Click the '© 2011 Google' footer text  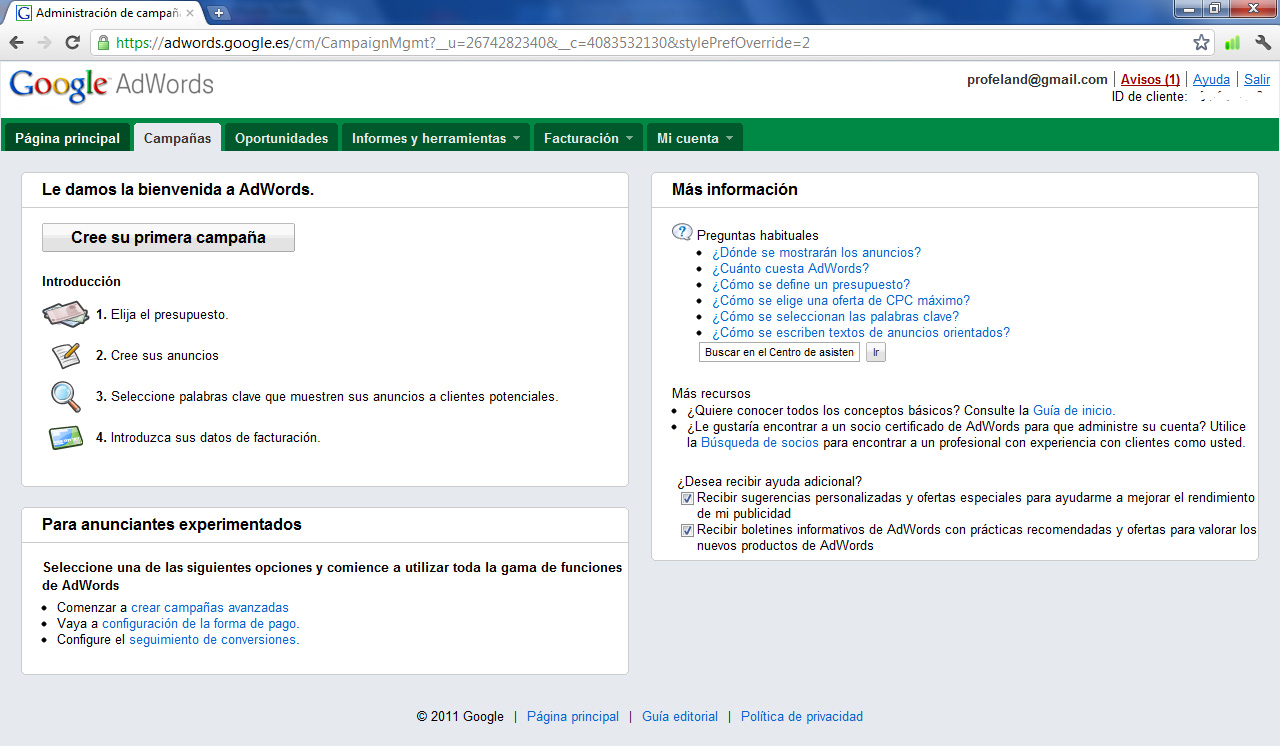click(x=460, y=716)
